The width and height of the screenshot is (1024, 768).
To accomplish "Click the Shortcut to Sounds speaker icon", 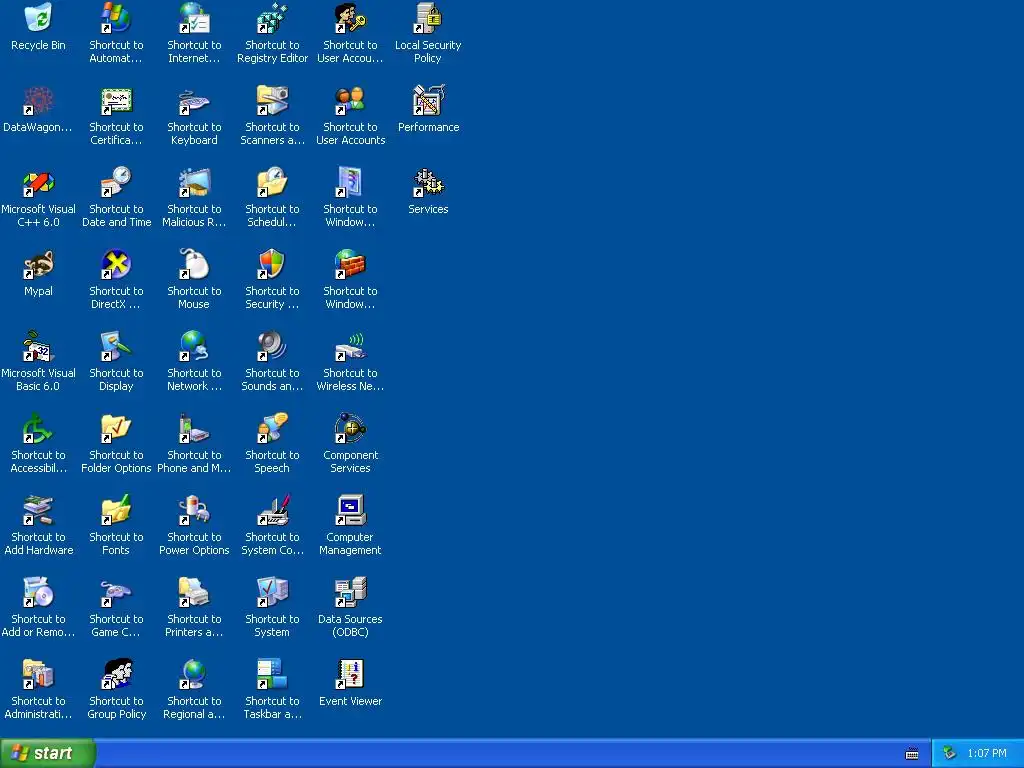I will point(272,346).
